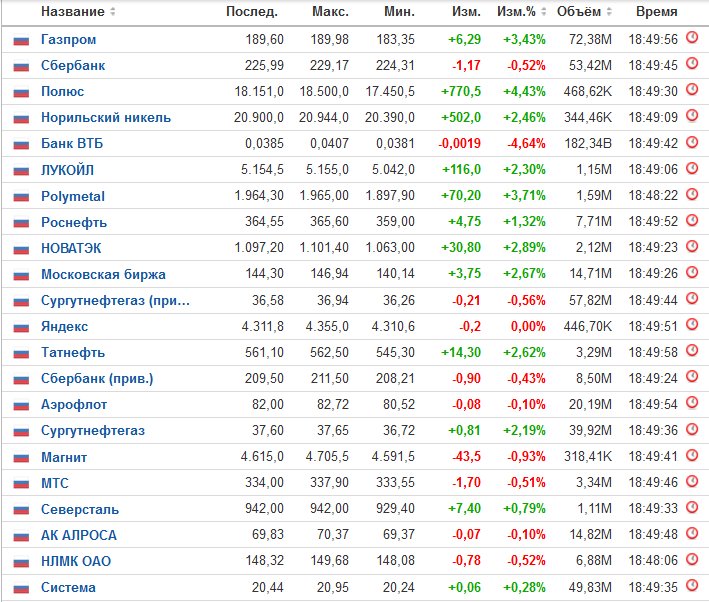709x602 pixels.
Task: Sort the table by the Название column arrows
Action: 113,11
